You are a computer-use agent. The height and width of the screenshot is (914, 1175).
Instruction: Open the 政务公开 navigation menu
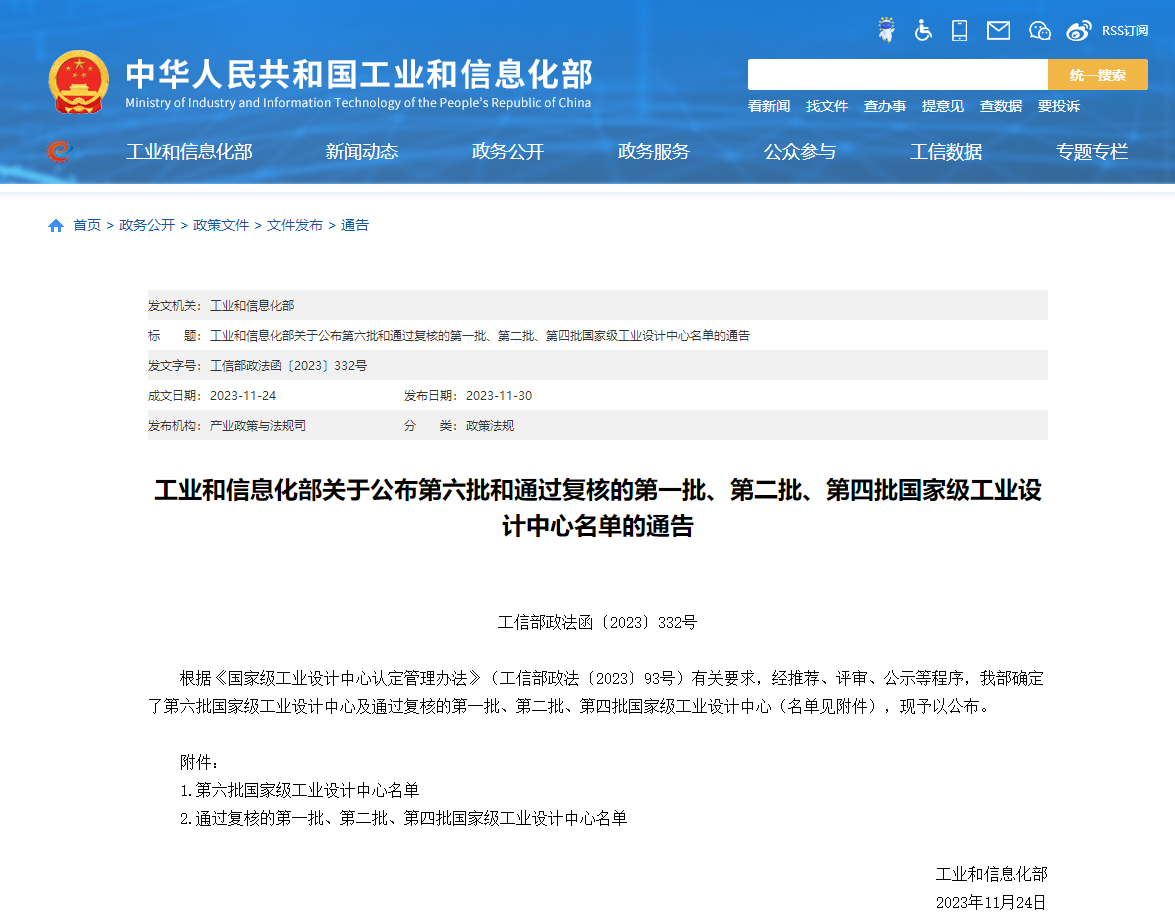(508, 152)
